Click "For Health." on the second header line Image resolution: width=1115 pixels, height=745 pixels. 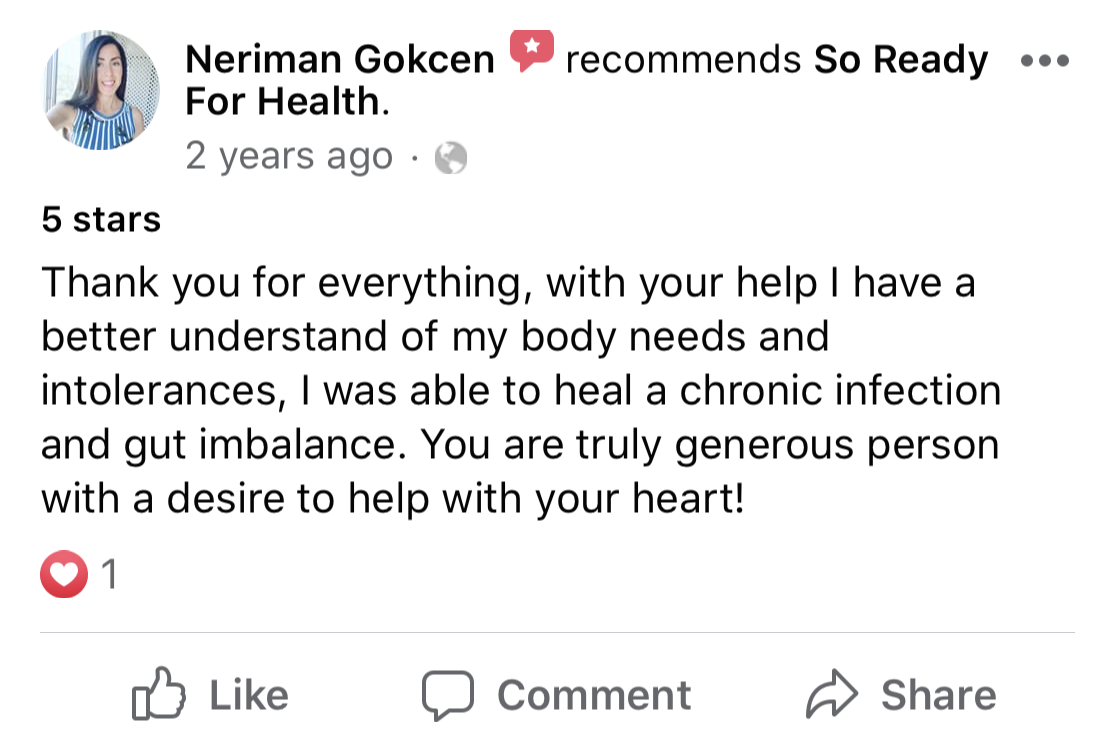coord(287,102)
